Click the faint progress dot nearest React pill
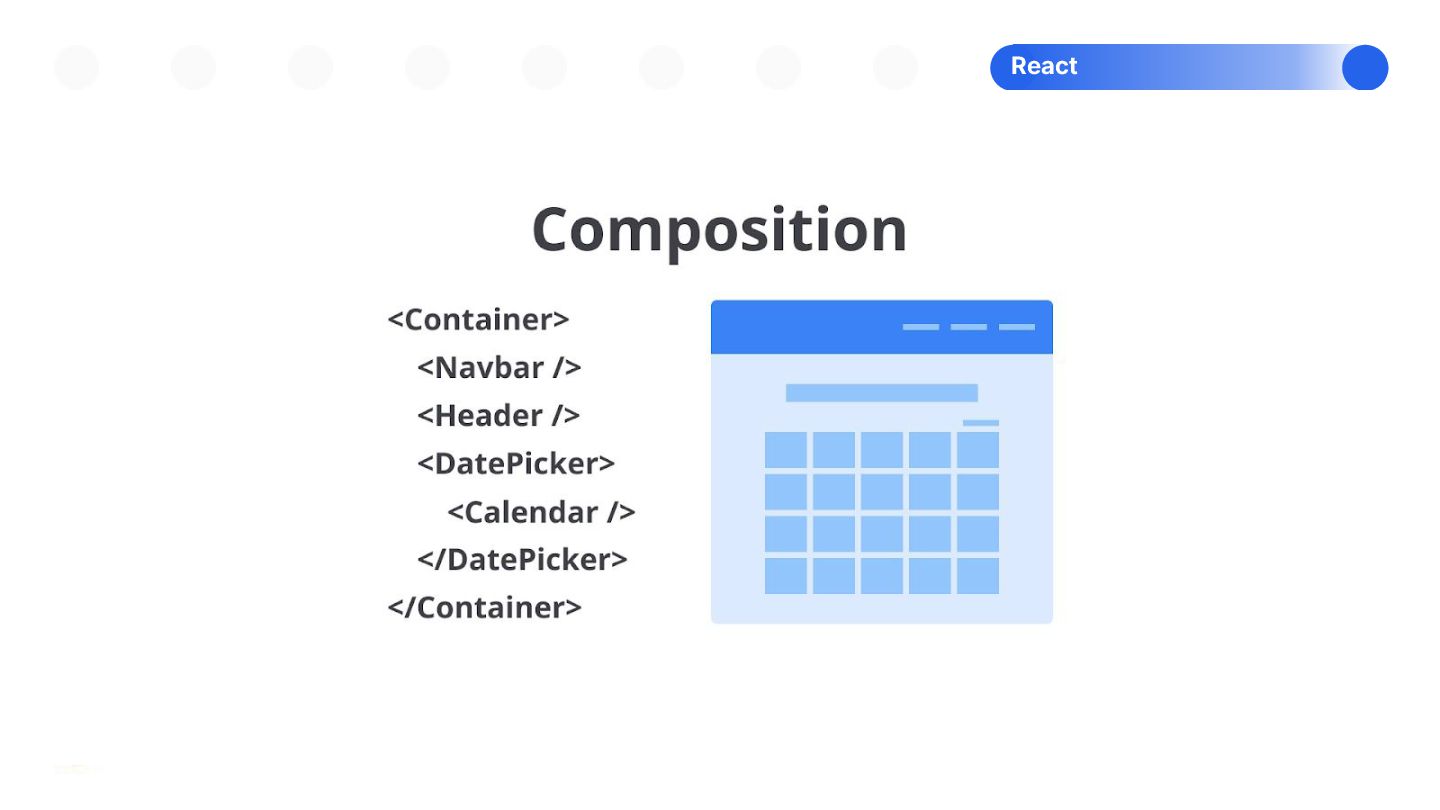Viewport: 1440px width, 810px height. pos(895,68)
